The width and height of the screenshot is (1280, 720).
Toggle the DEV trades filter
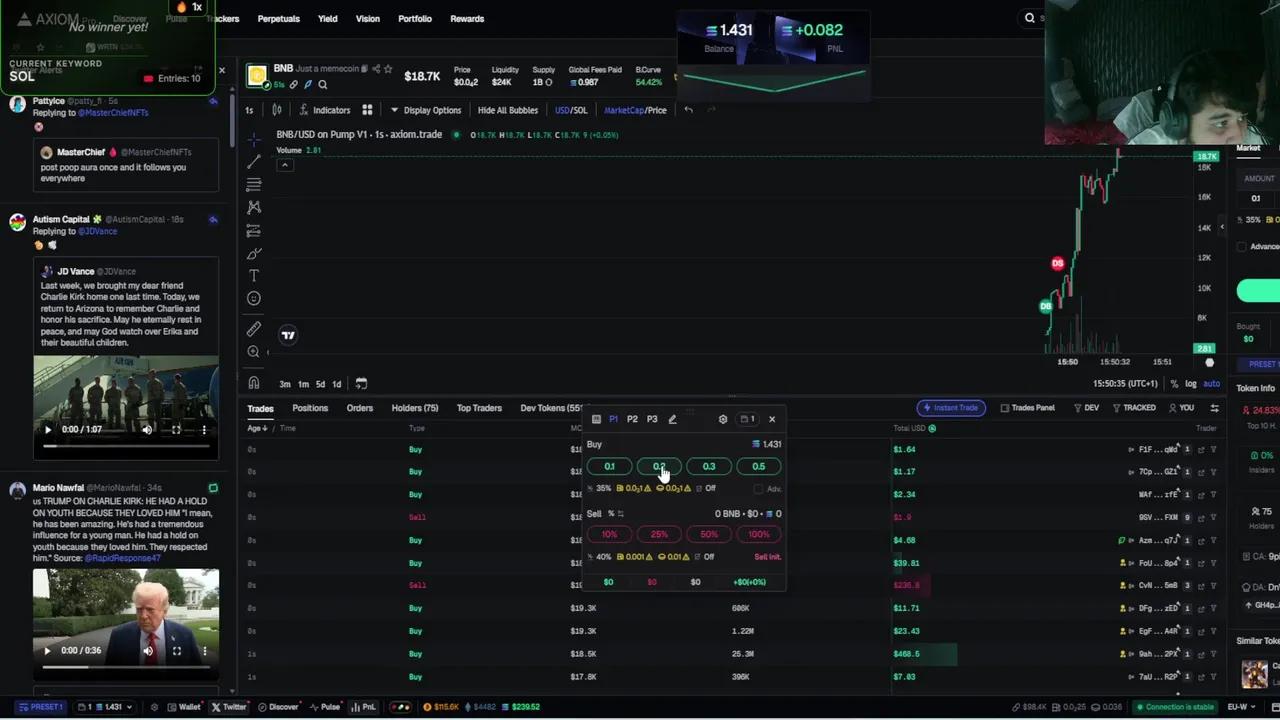1086,408
